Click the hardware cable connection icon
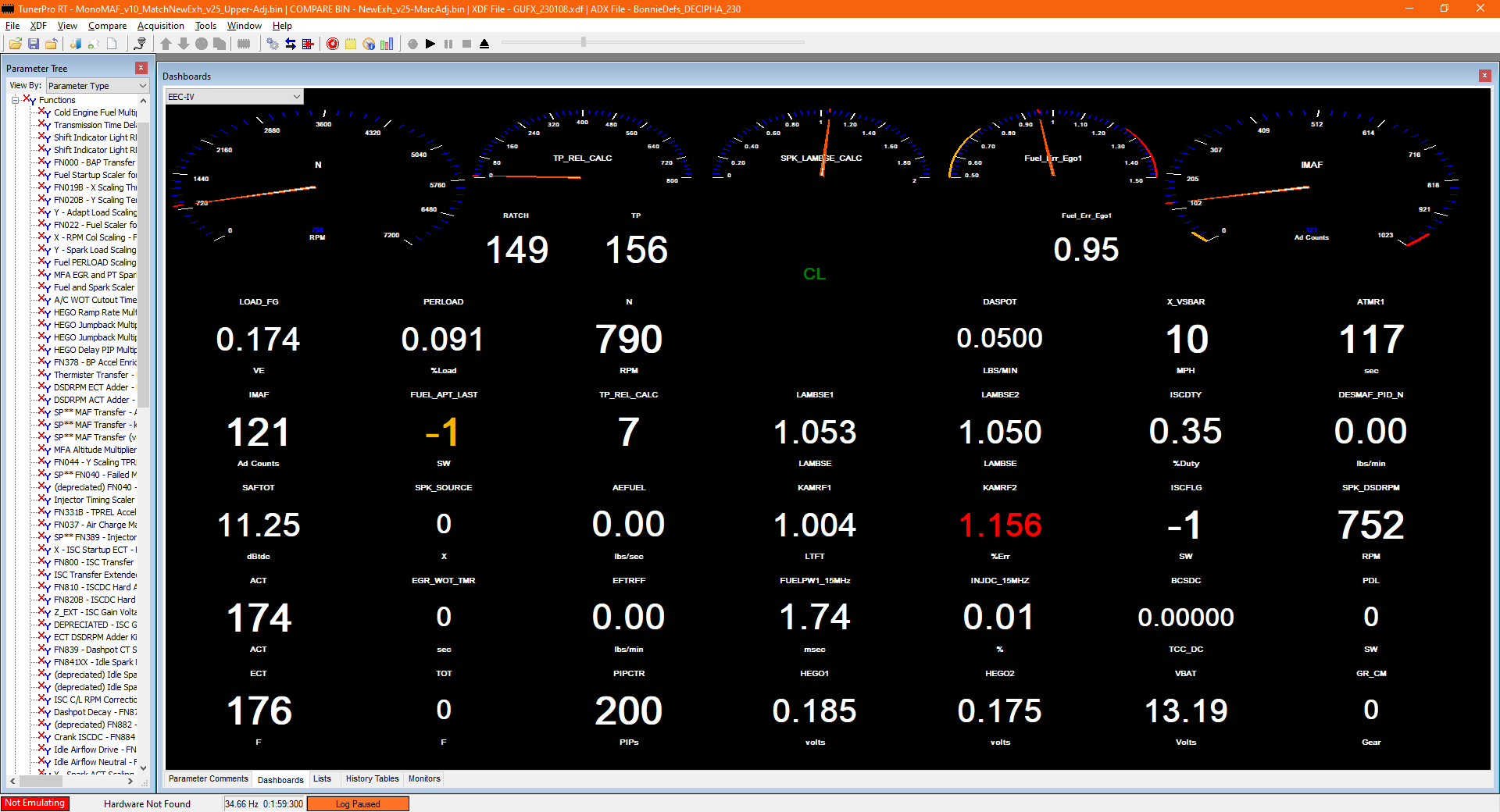The height and width of the screenshot is (812, 1500). pyautogui.click(x=140, y=44)
